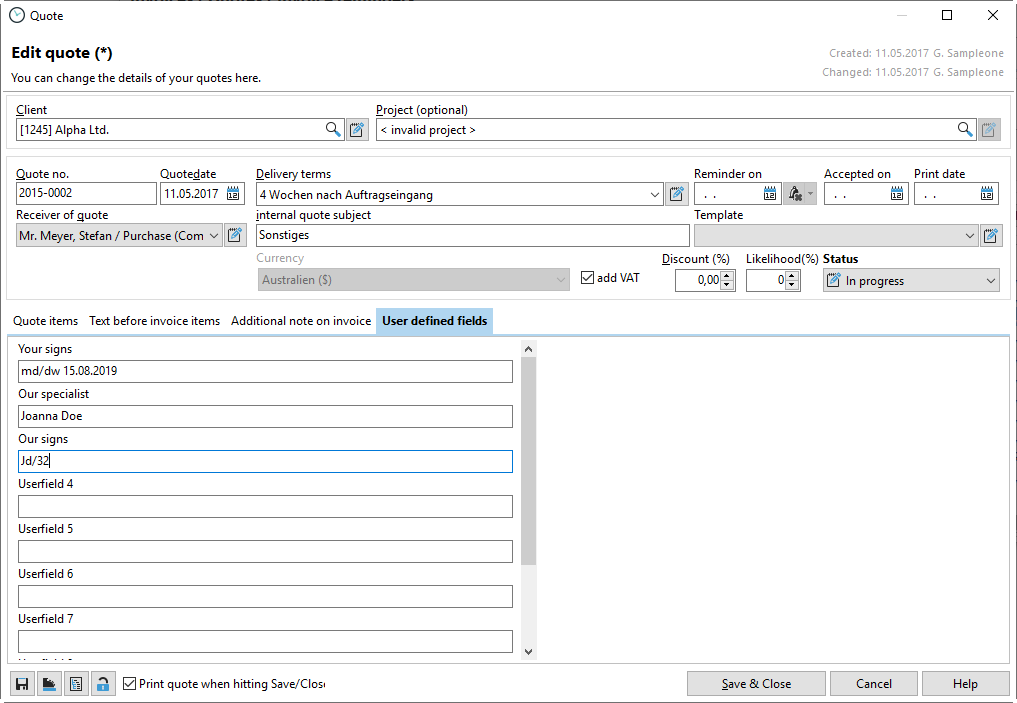This screenshot has width=1017, height=703.
Task: Switch to the Quote items tab
Action: 45,321
